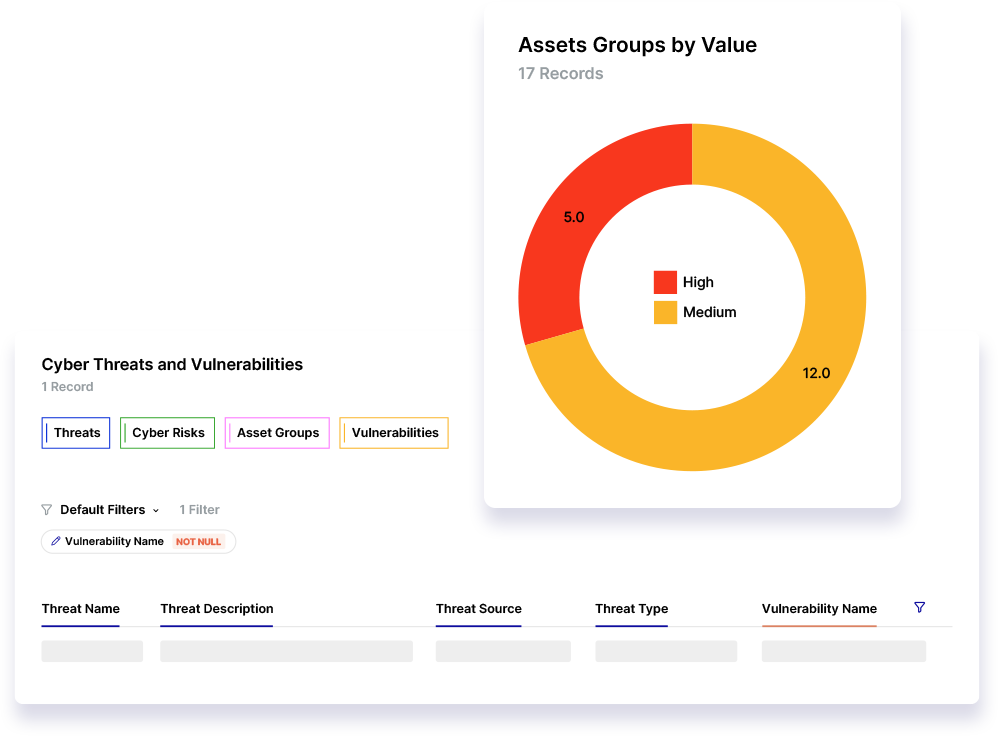Click the Threat Source column header

point(478,608)
